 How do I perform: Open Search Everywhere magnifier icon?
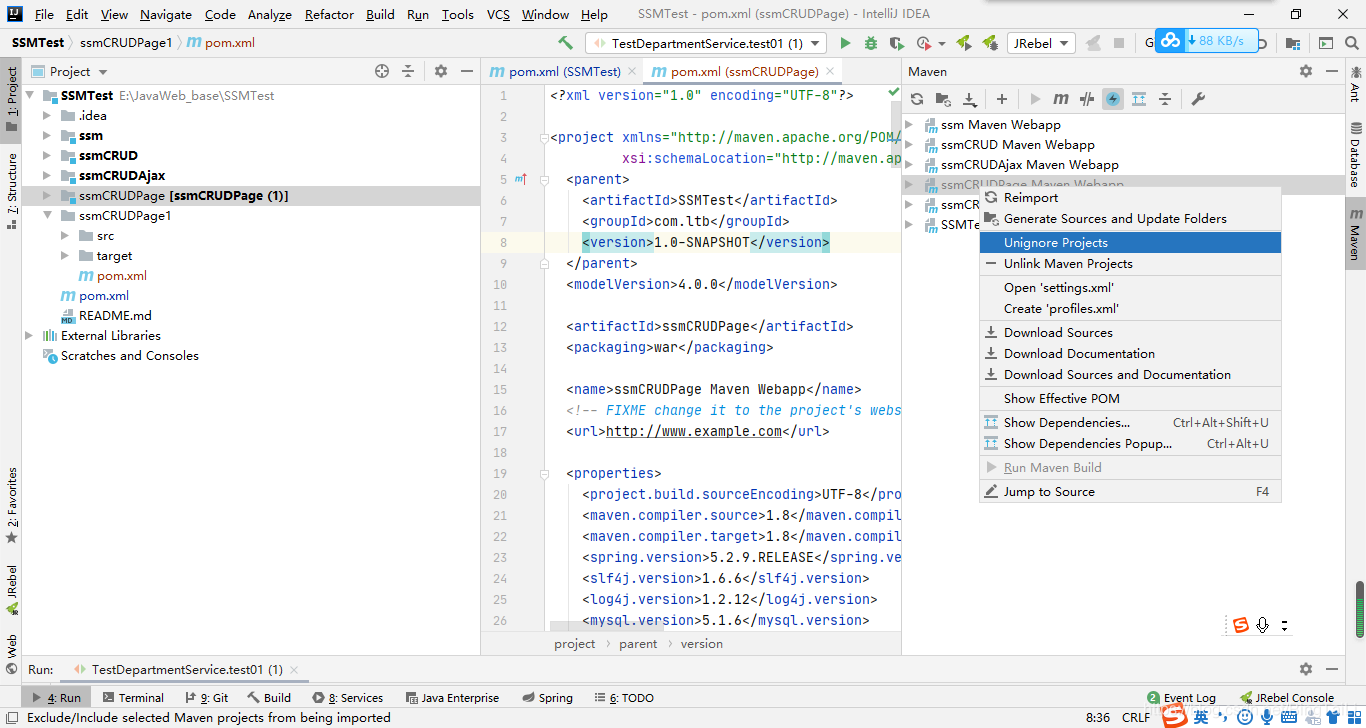click(x=1353, y=43)
